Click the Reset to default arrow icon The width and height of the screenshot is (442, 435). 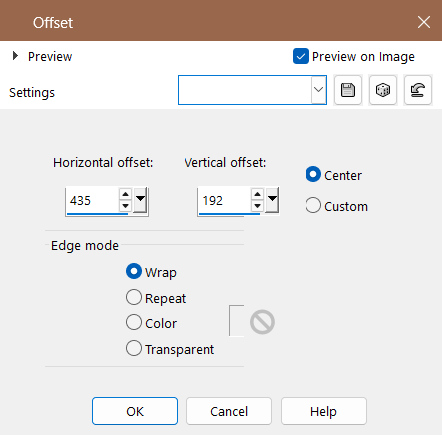[418, 90]
